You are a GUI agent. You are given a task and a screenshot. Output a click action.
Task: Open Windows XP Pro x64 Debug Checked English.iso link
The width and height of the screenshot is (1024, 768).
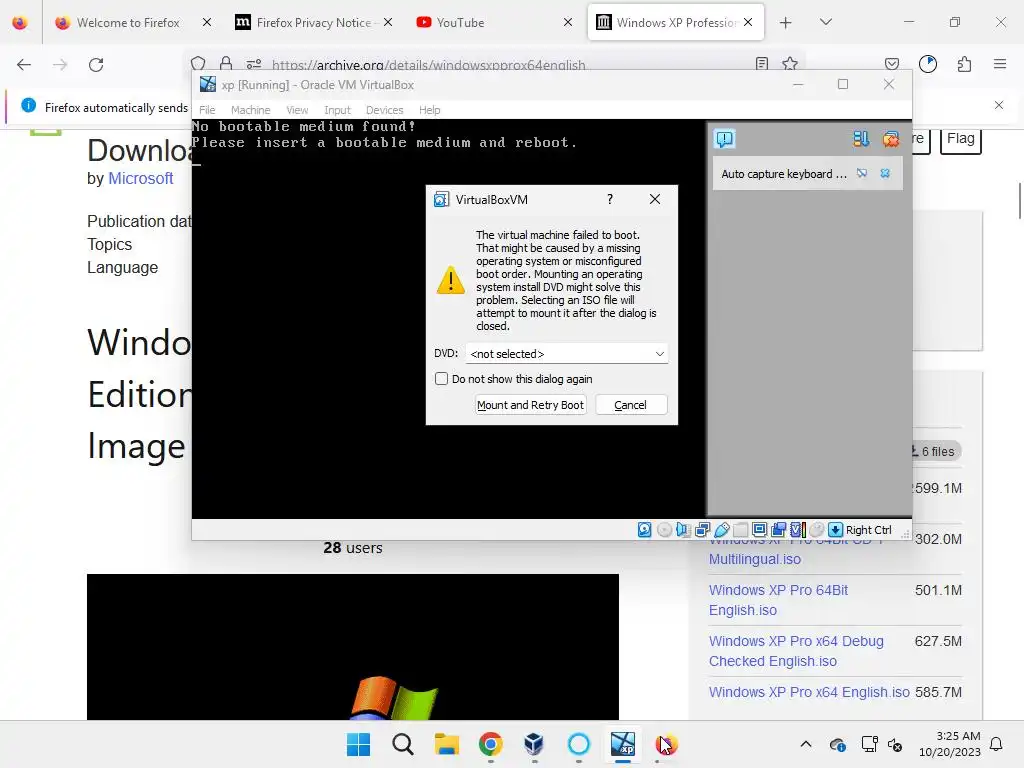click(796, 651)
